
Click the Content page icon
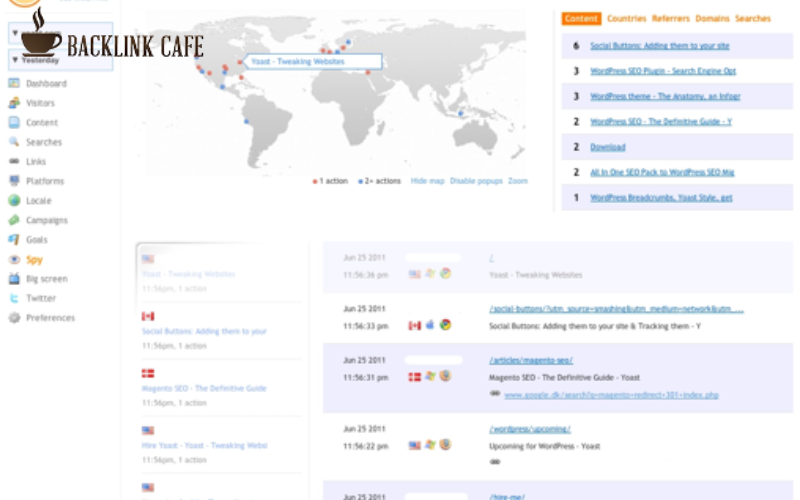[x=14, y=122]
